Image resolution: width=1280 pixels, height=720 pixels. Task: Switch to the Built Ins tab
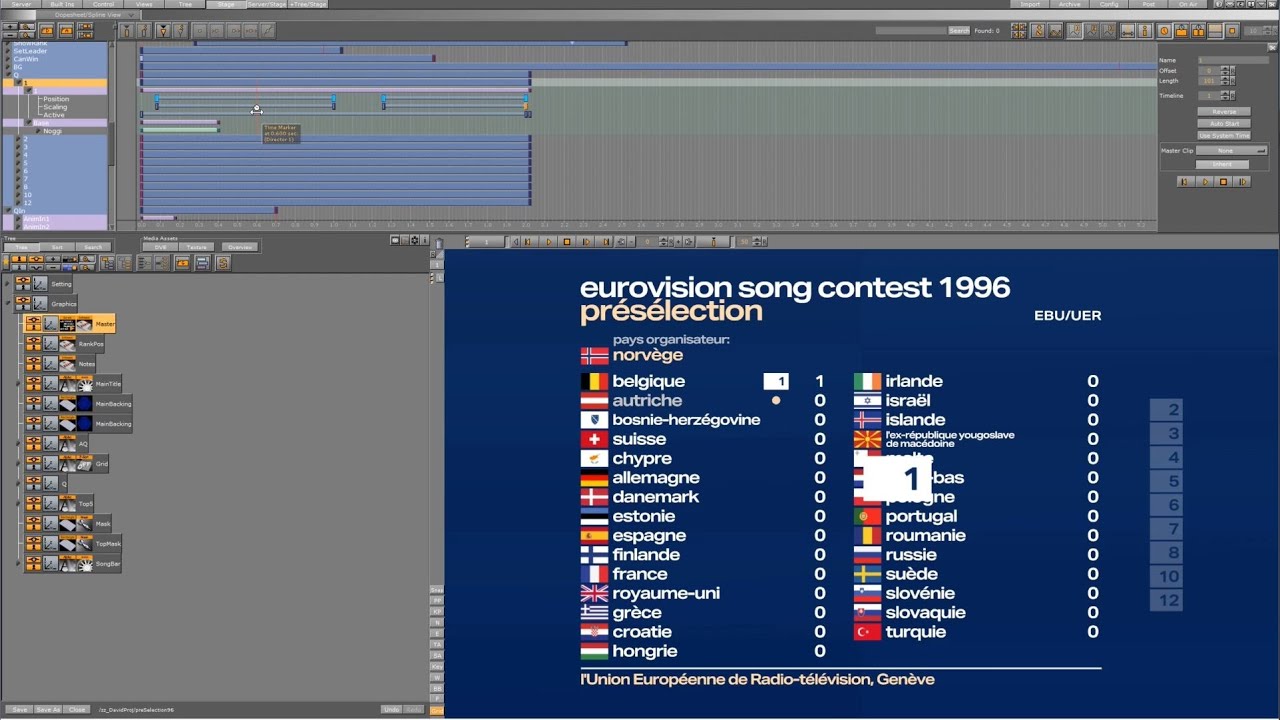point(62,4)
